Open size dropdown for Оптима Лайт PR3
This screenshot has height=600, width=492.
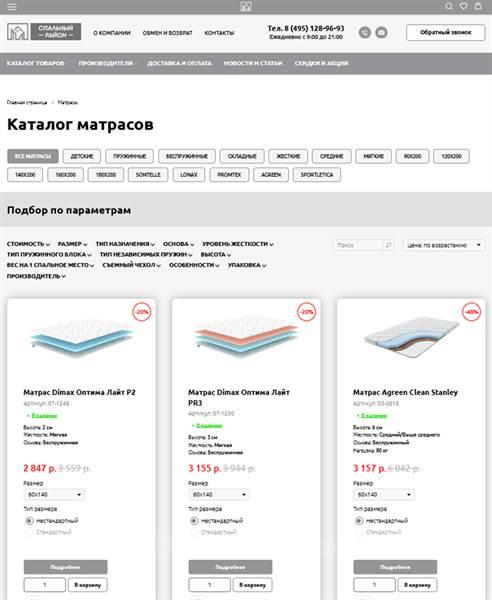tap(219, 495)
